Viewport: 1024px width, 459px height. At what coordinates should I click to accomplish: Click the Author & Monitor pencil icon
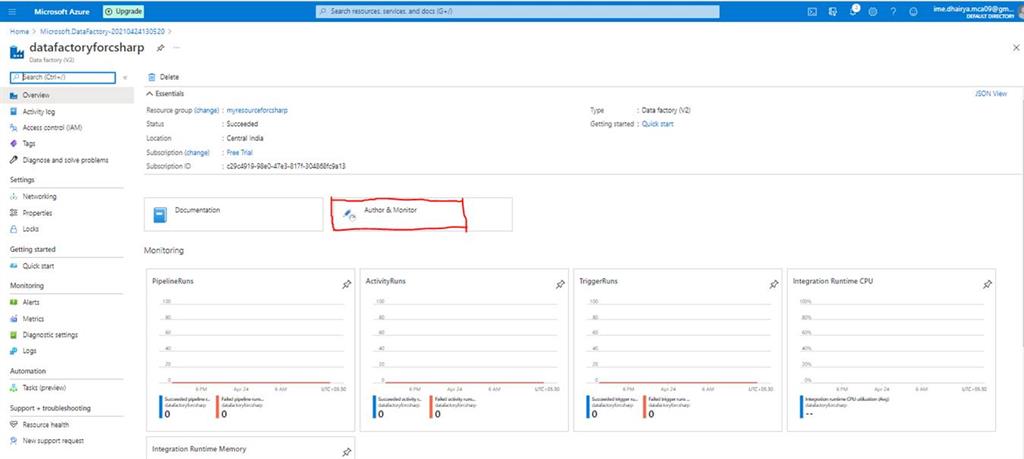(x=349, y=214)
